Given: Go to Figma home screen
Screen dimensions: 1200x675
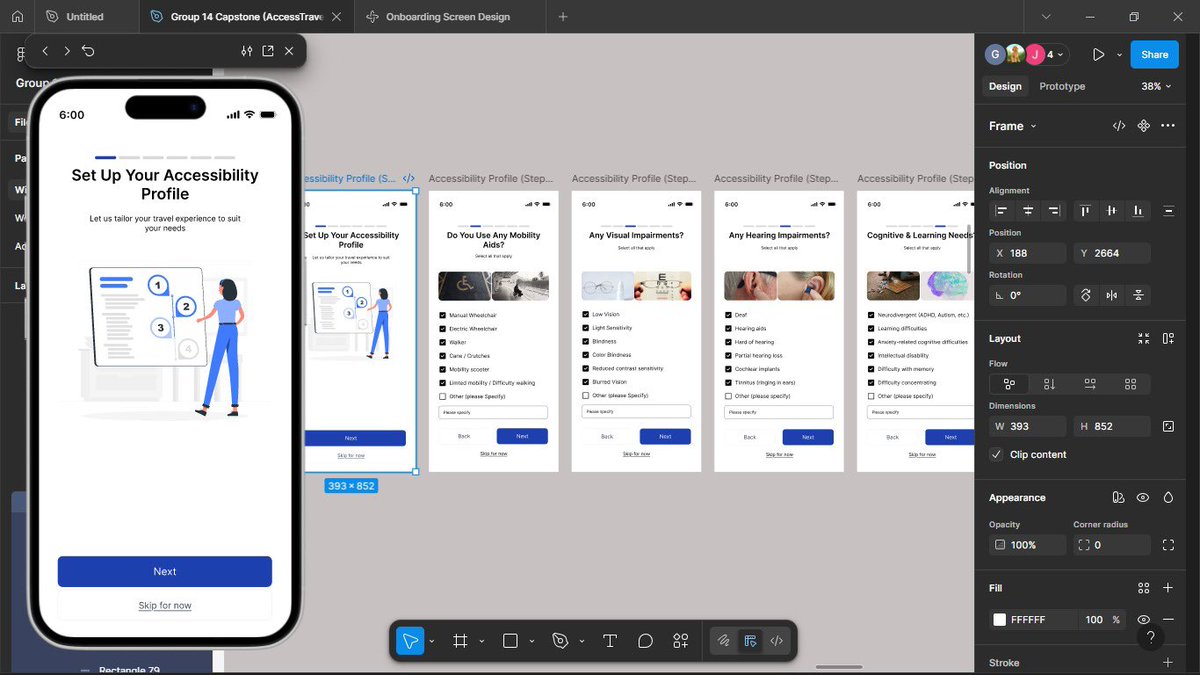Looking at the screenshot, I should click(17, 17).
